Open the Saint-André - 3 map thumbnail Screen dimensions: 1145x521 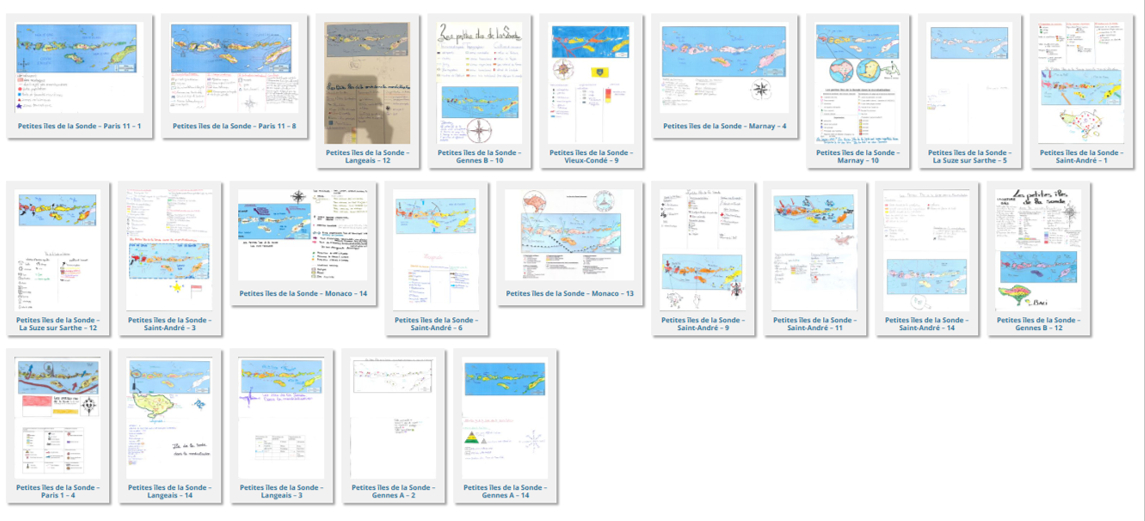[x=169, y=250]
